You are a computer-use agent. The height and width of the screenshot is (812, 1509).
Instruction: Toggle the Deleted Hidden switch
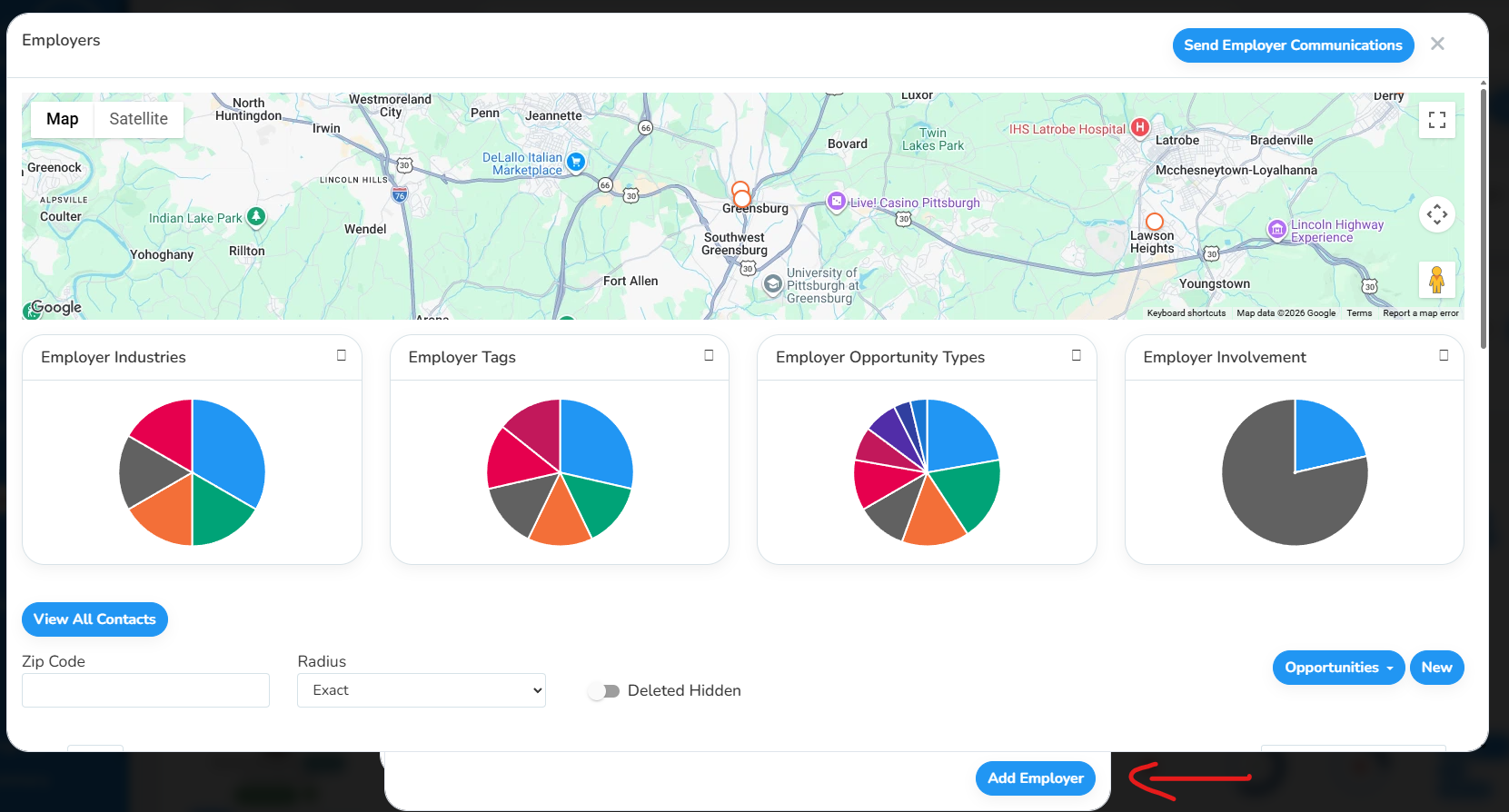click(603, 691)
